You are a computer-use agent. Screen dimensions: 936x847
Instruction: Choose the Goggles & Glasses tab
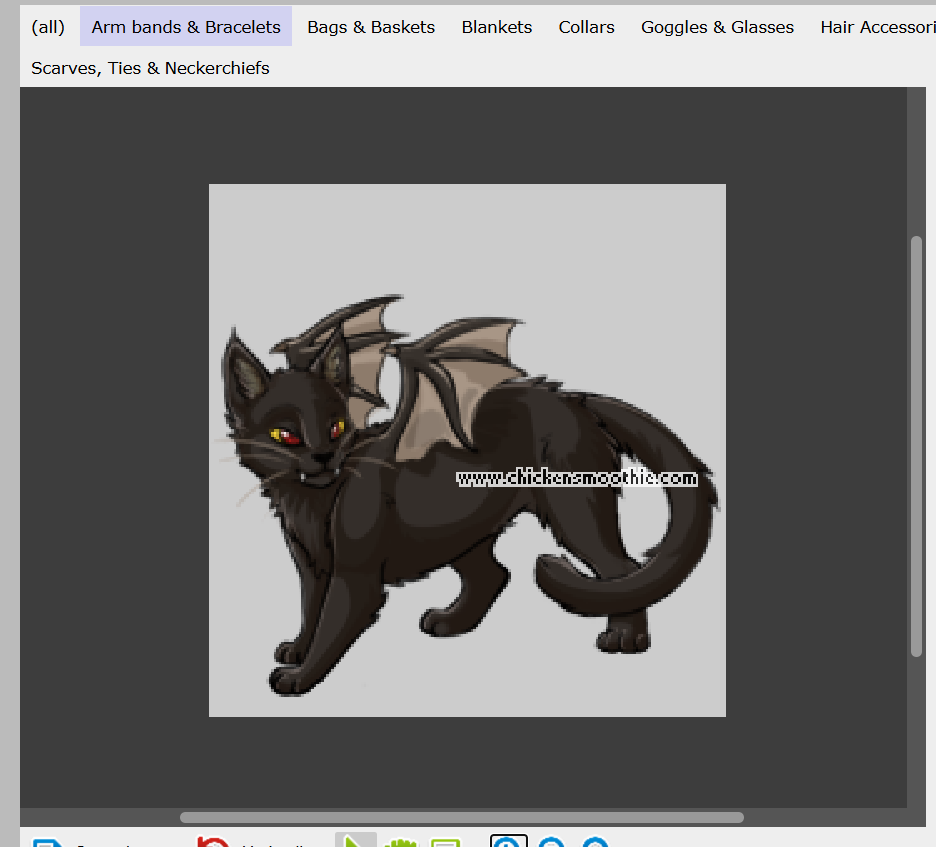click(717, 27)
